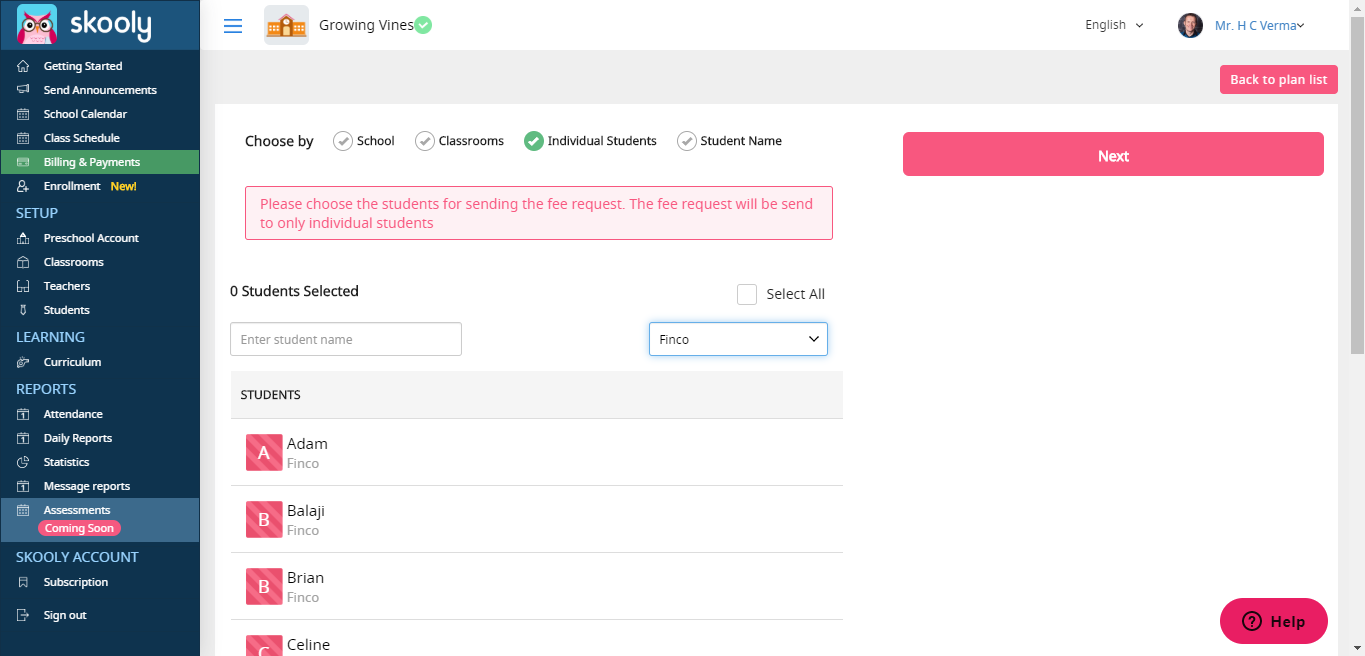Open Billing & Payments section
Viewport: 1365px width, 656px height.
click(100, 162)
